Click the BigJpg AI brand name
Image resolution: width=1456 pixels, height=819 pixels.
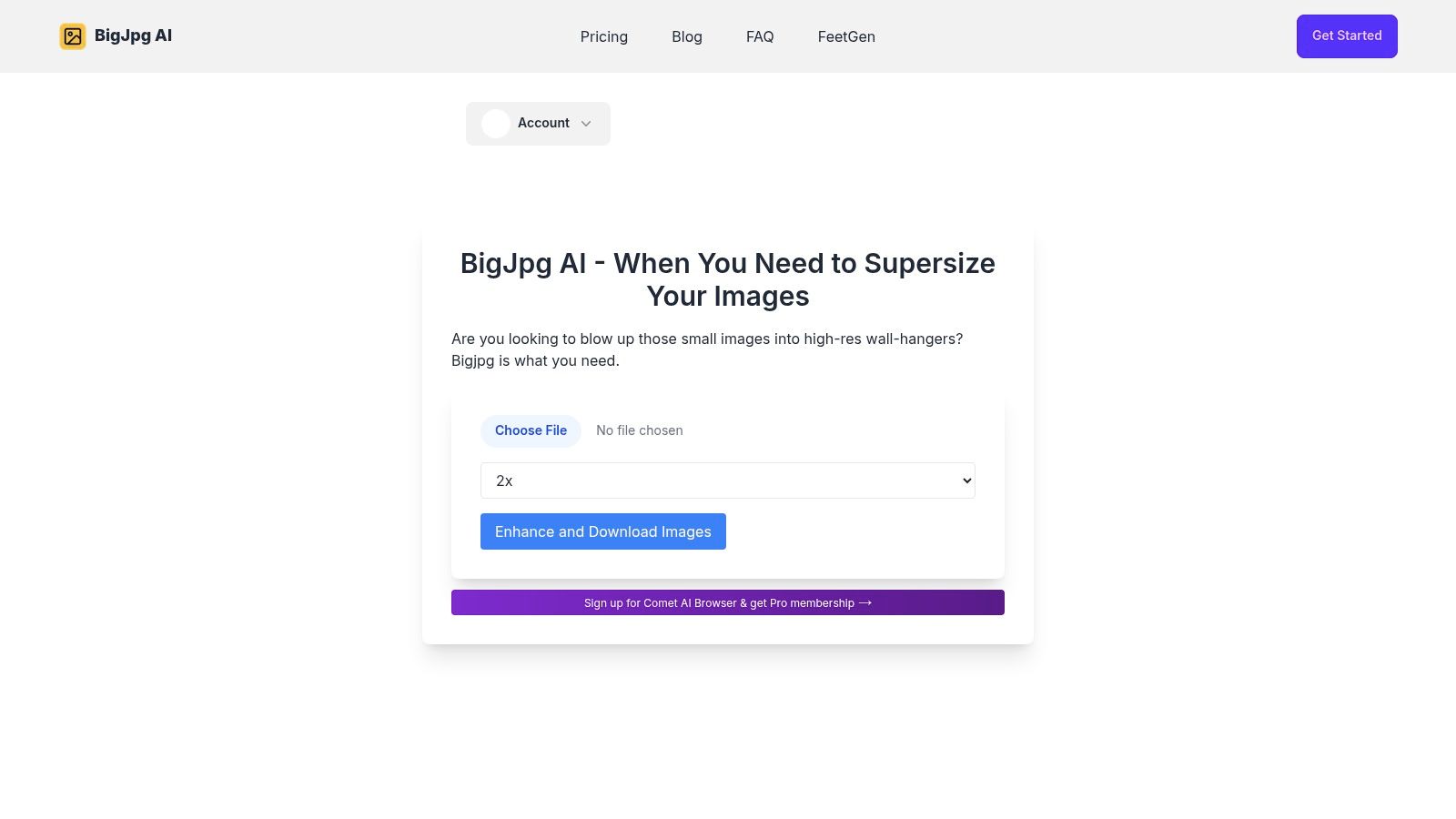[133, 35]
